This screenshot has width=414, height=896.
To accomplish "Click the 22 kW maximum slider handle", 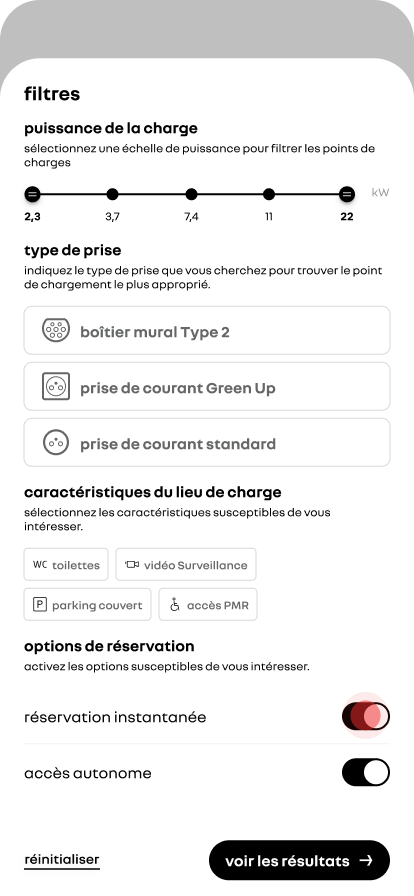I will click(x=347, y=194).
